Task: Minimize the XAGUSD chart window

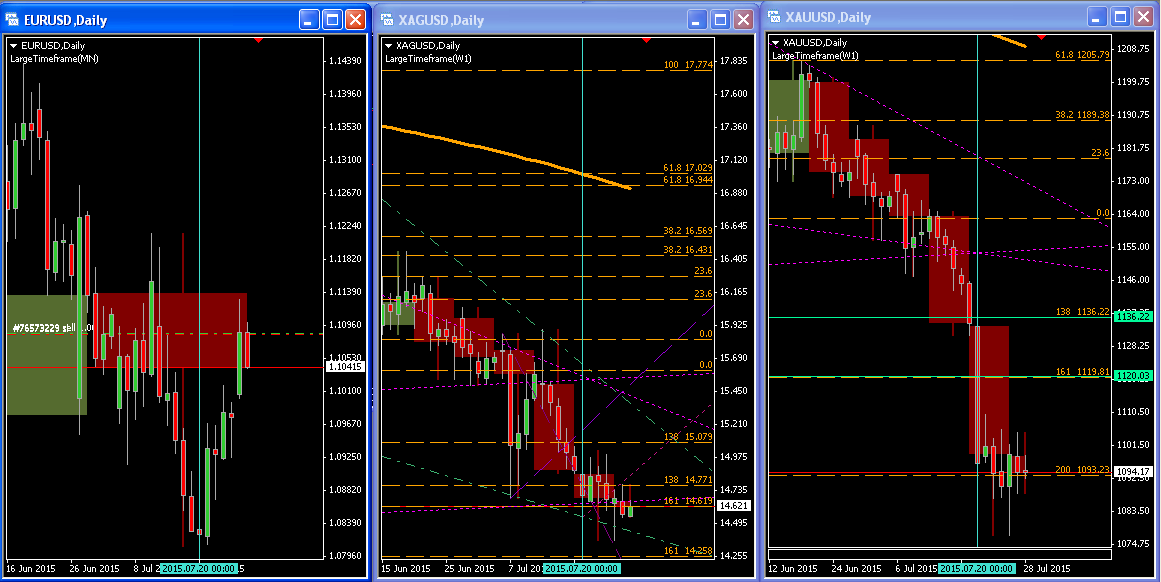Action: click(696, 20)
